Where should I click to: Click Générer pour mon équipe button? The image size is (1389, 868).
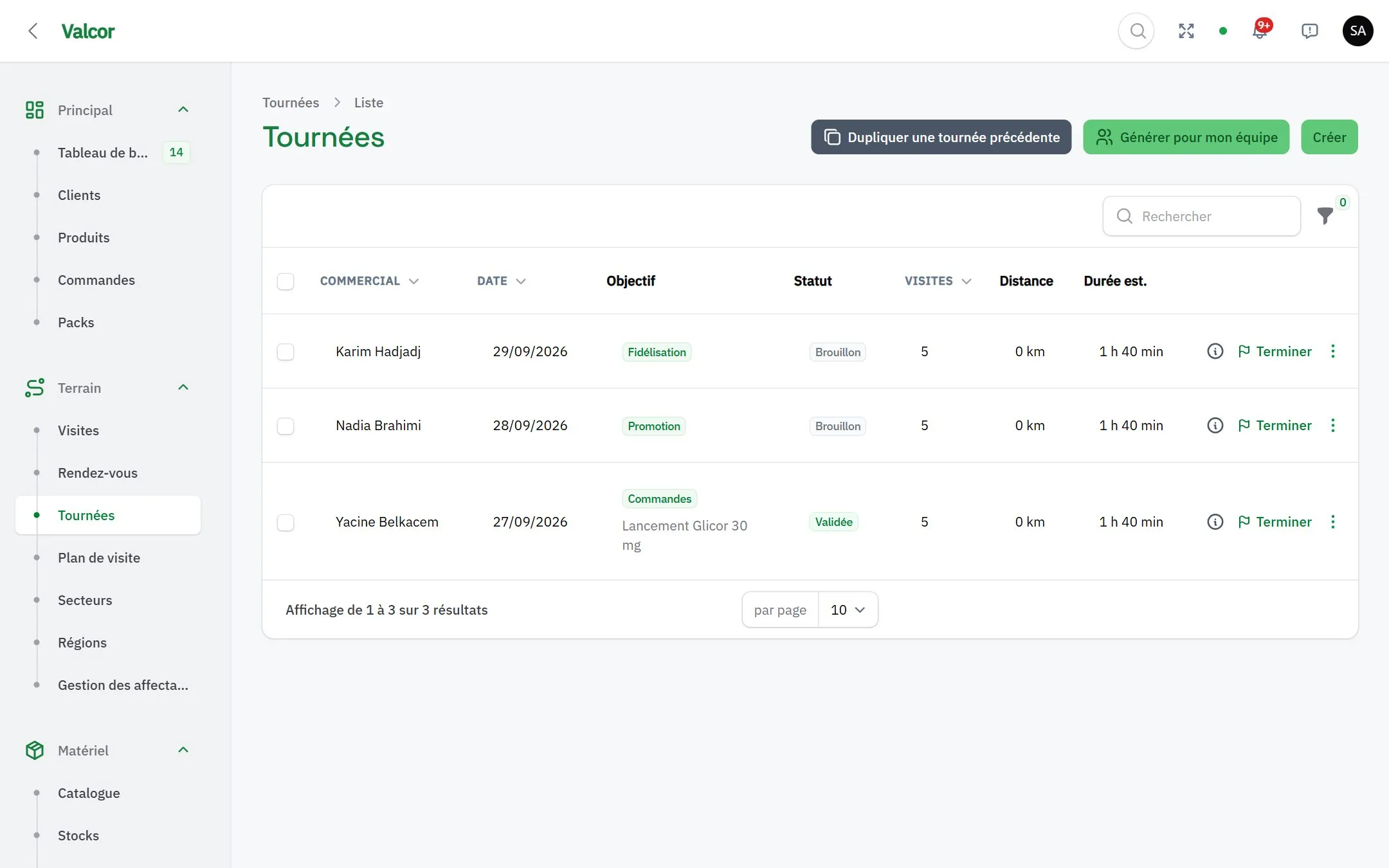pyautogui.click(x=1186, y=137)
